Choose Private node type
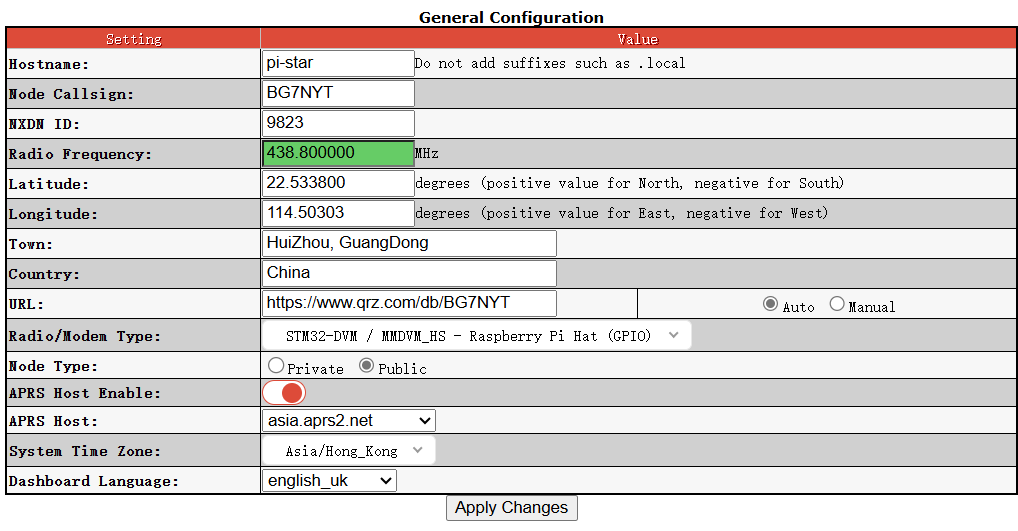 (x=276, y=366)
